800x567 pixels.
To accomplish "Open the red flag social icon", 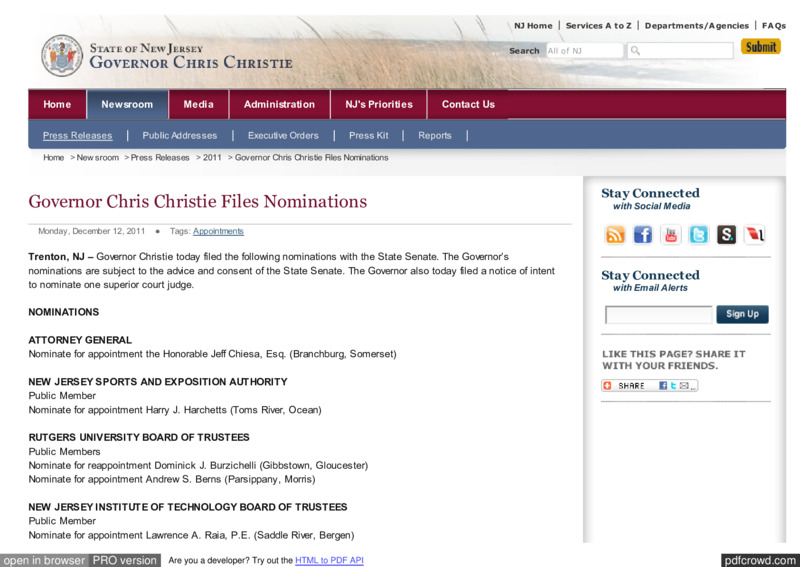I will pos(754,235).
